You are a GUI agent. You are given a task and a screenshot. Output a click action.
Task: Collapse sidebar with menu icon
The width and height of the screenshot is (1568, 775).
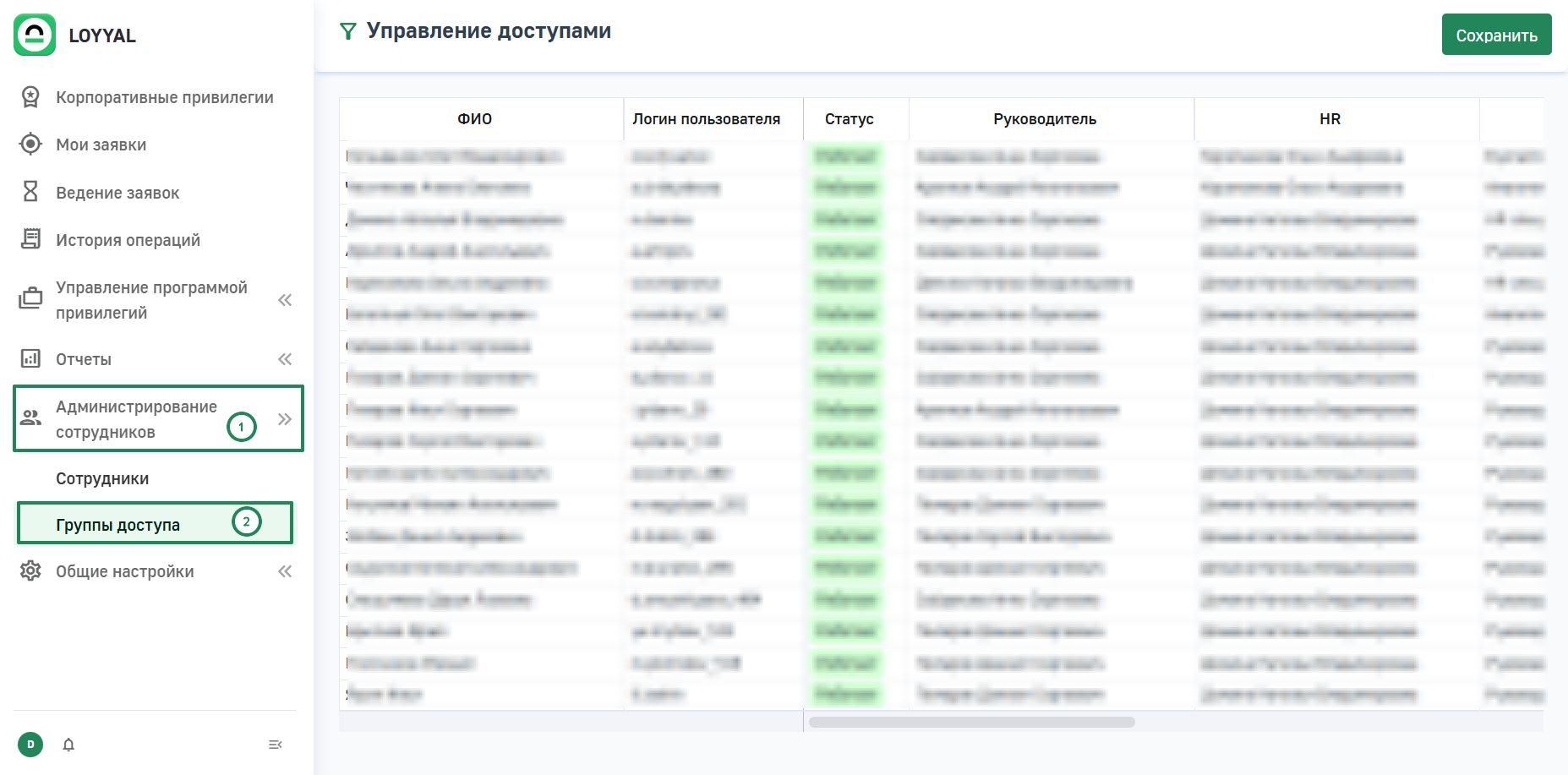(x=275, y=745)
